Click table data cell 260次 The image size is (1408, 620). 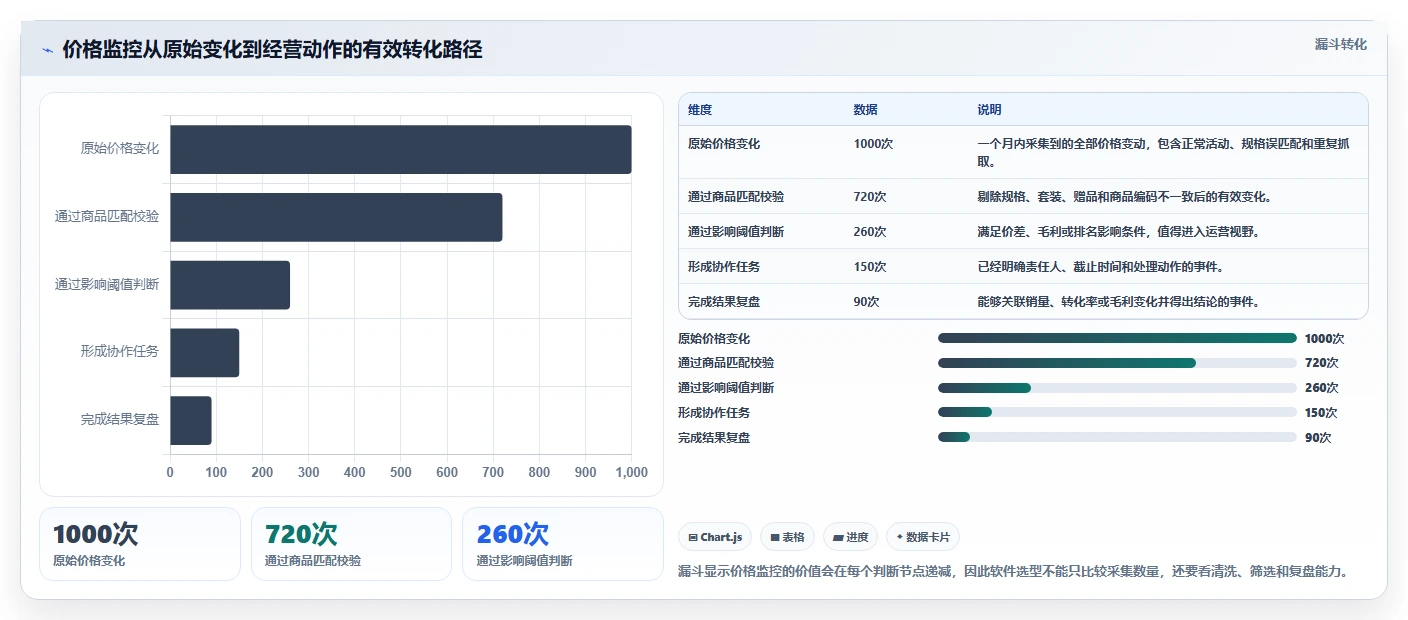point(870,232)
